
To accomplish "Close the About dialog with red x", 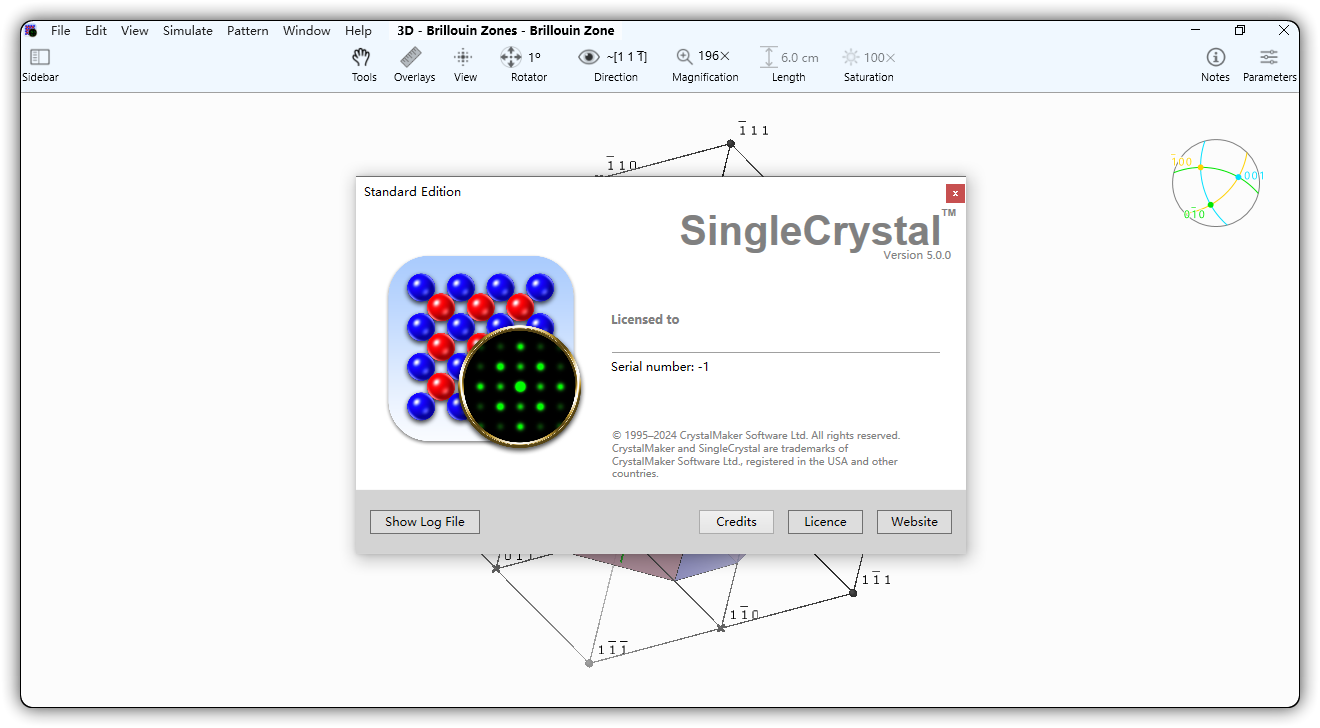I will click(955, 193).
